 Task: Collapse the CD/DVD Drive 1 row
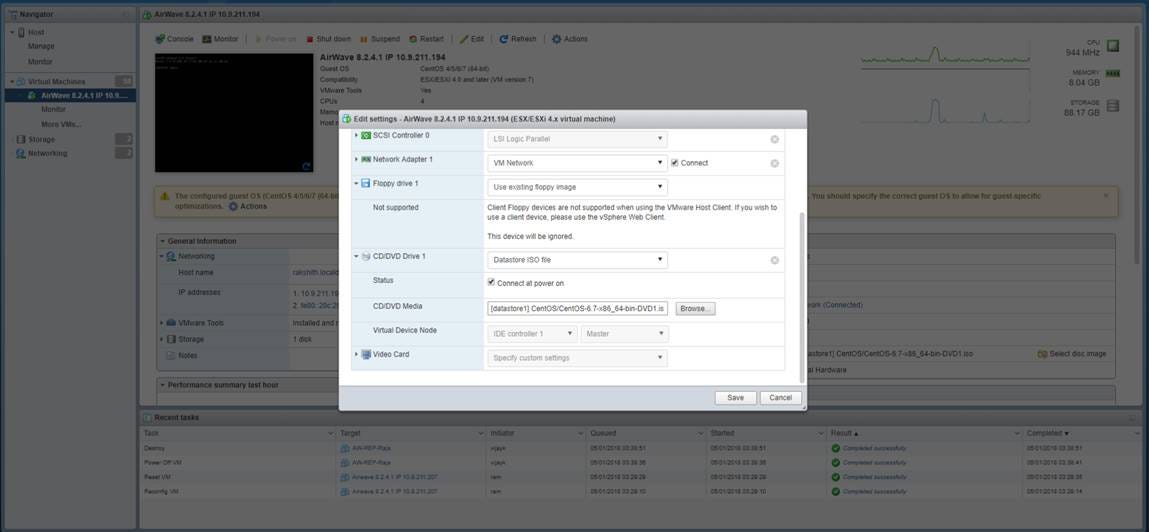(x=357, y=256)
